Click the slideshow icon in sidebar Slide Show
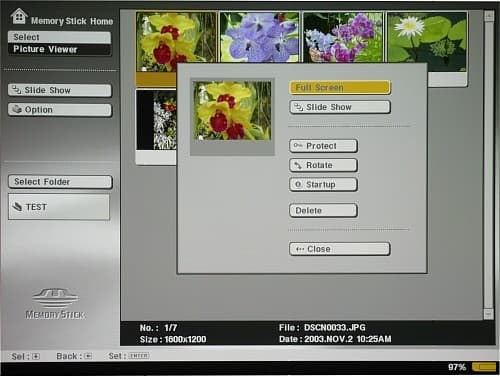This screenshot has width=500, height=377. click(17, 90)
